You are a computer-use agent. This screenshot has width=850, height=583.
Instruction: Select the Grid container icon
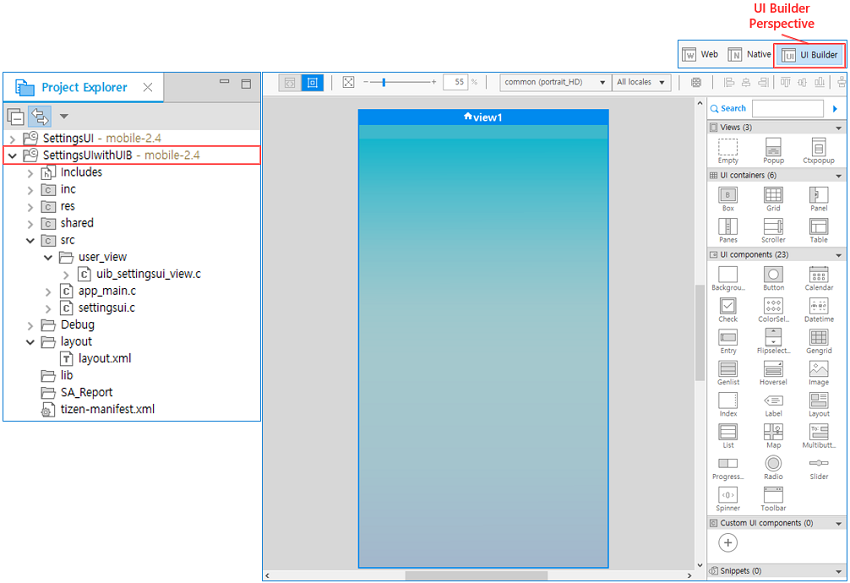pyautogui.click(x=773, y=196)
